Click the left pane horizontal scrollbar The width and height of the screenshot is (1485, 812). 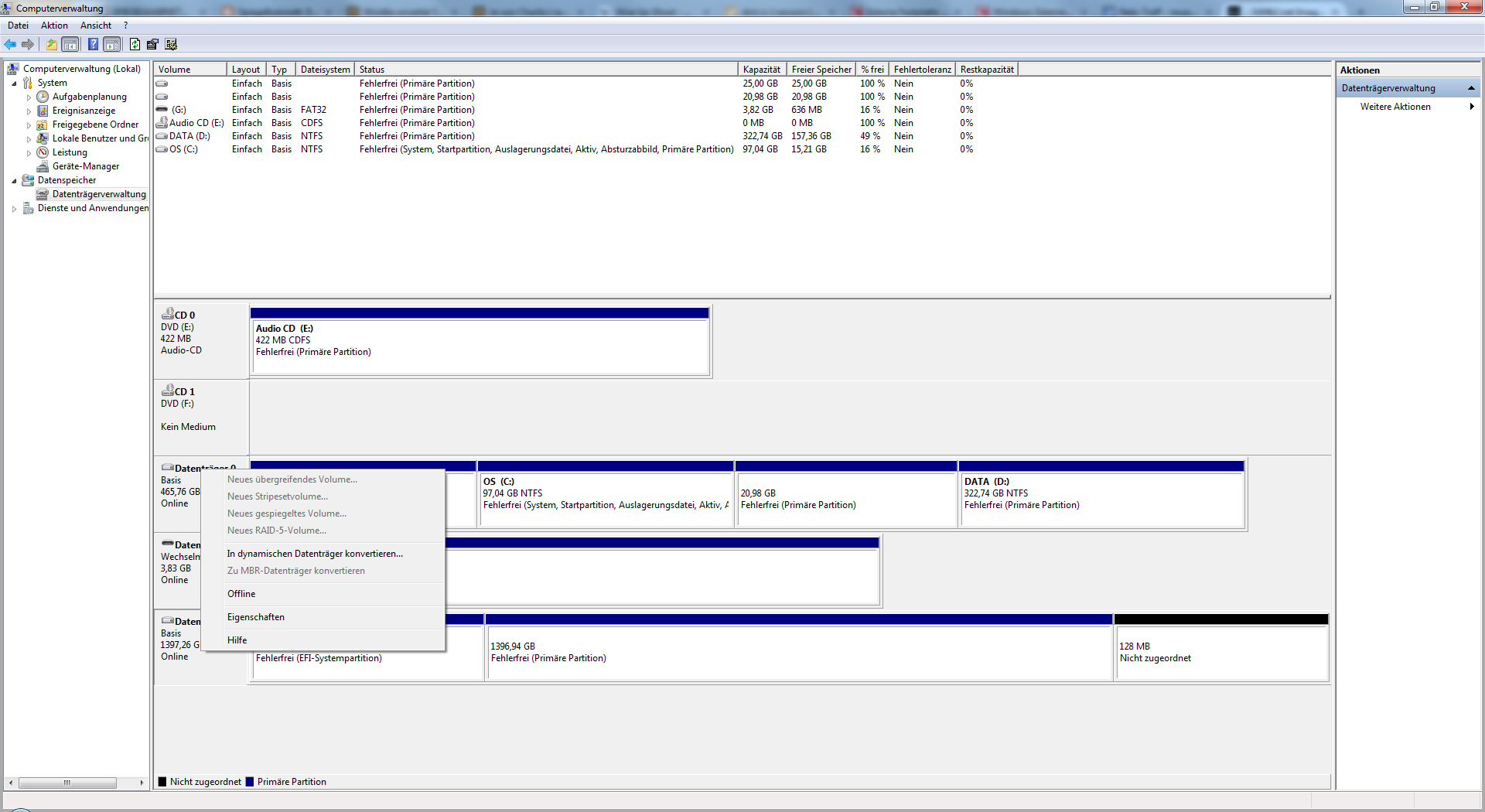(68, 783)
